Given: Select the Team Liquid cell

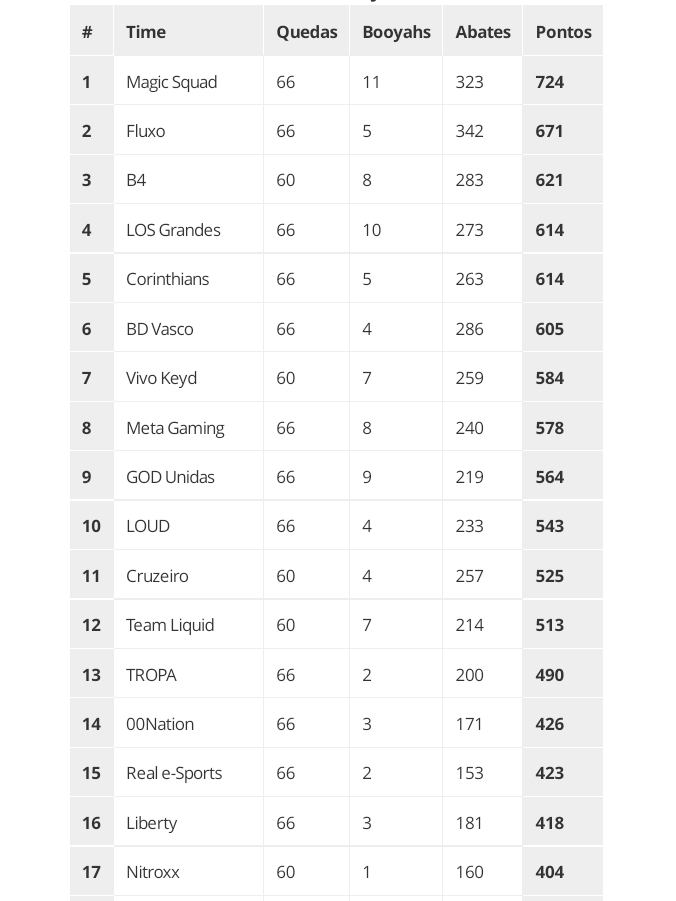Looking at the screenshot, I should 170,625.
